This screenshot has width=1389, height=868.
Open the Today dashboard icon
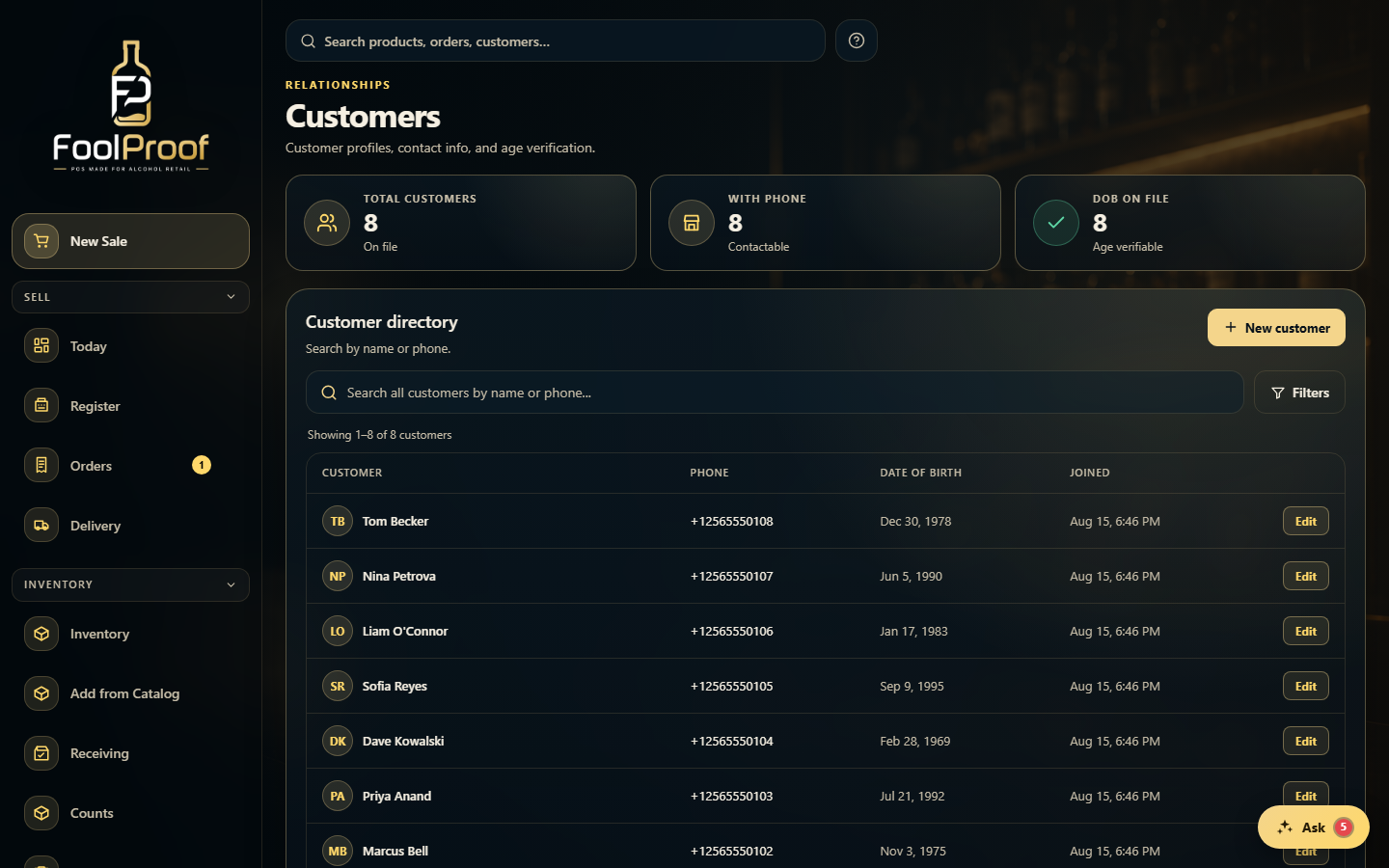coord(41,346)
